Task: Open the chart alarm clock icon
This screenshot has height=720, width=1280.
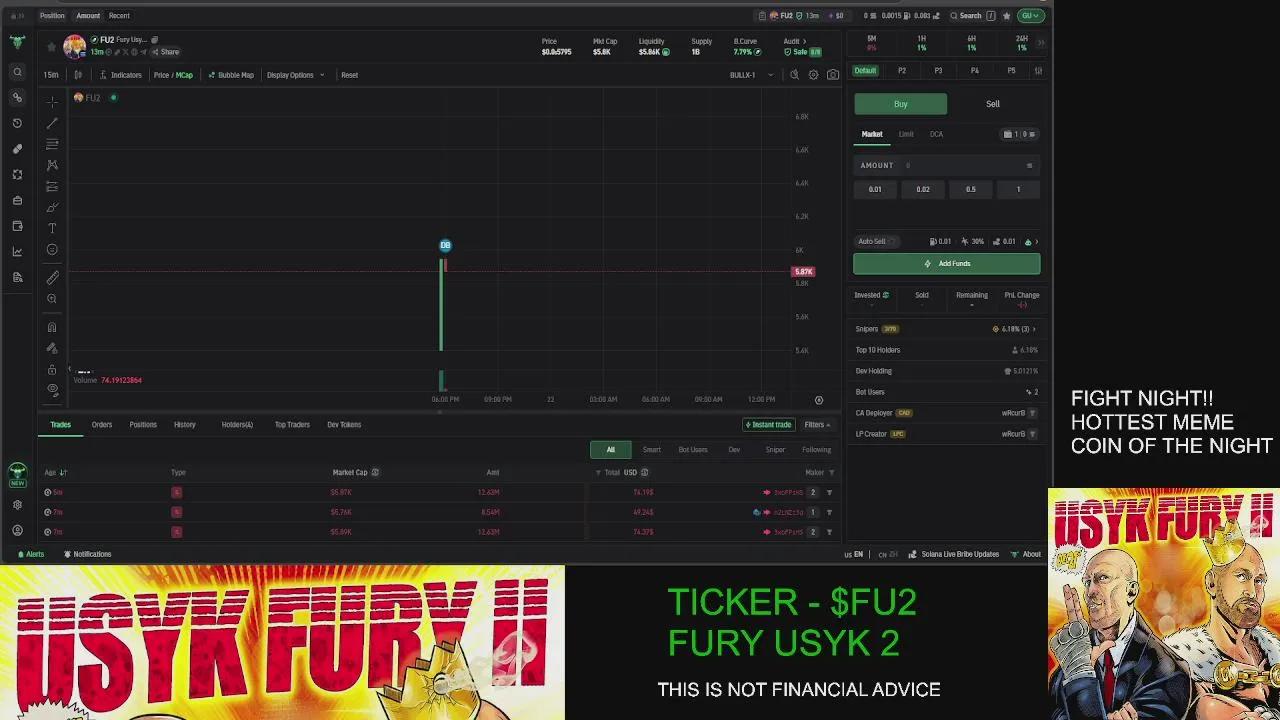Action: [795, 75]
